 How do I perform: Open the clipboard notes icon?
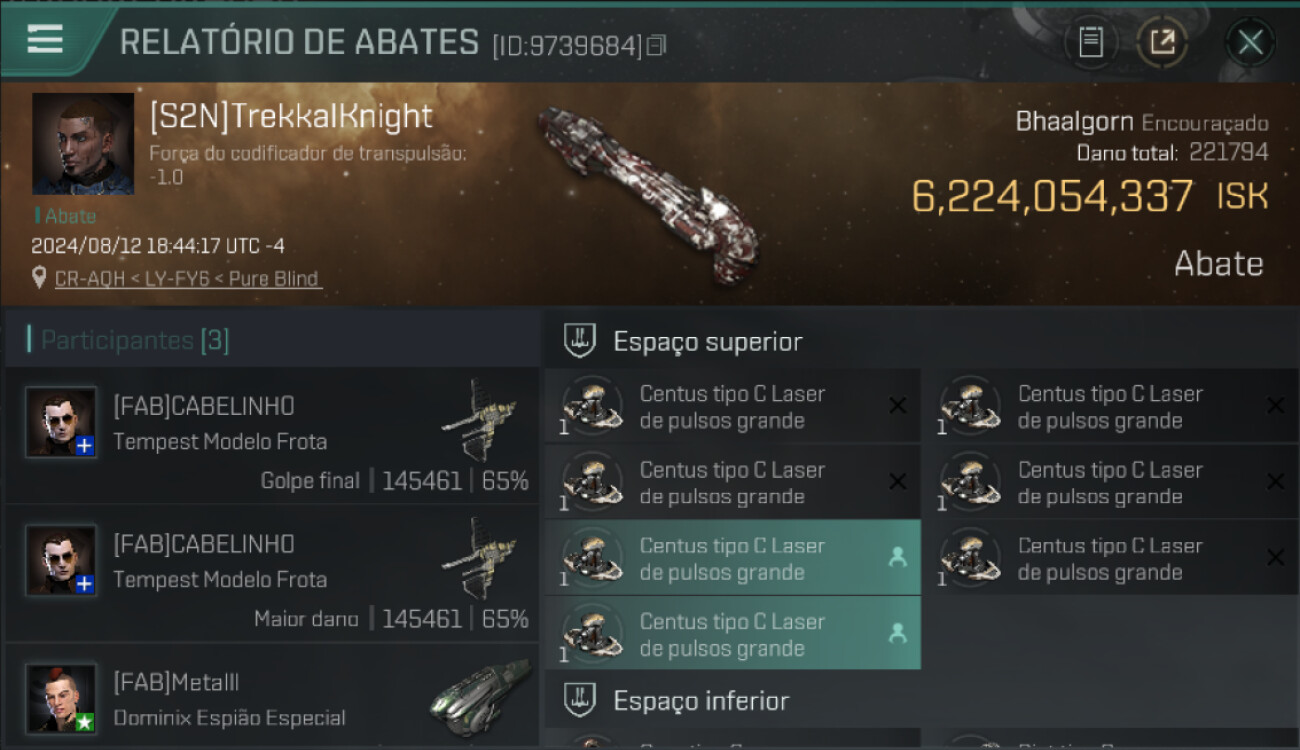coord(1091,42)
